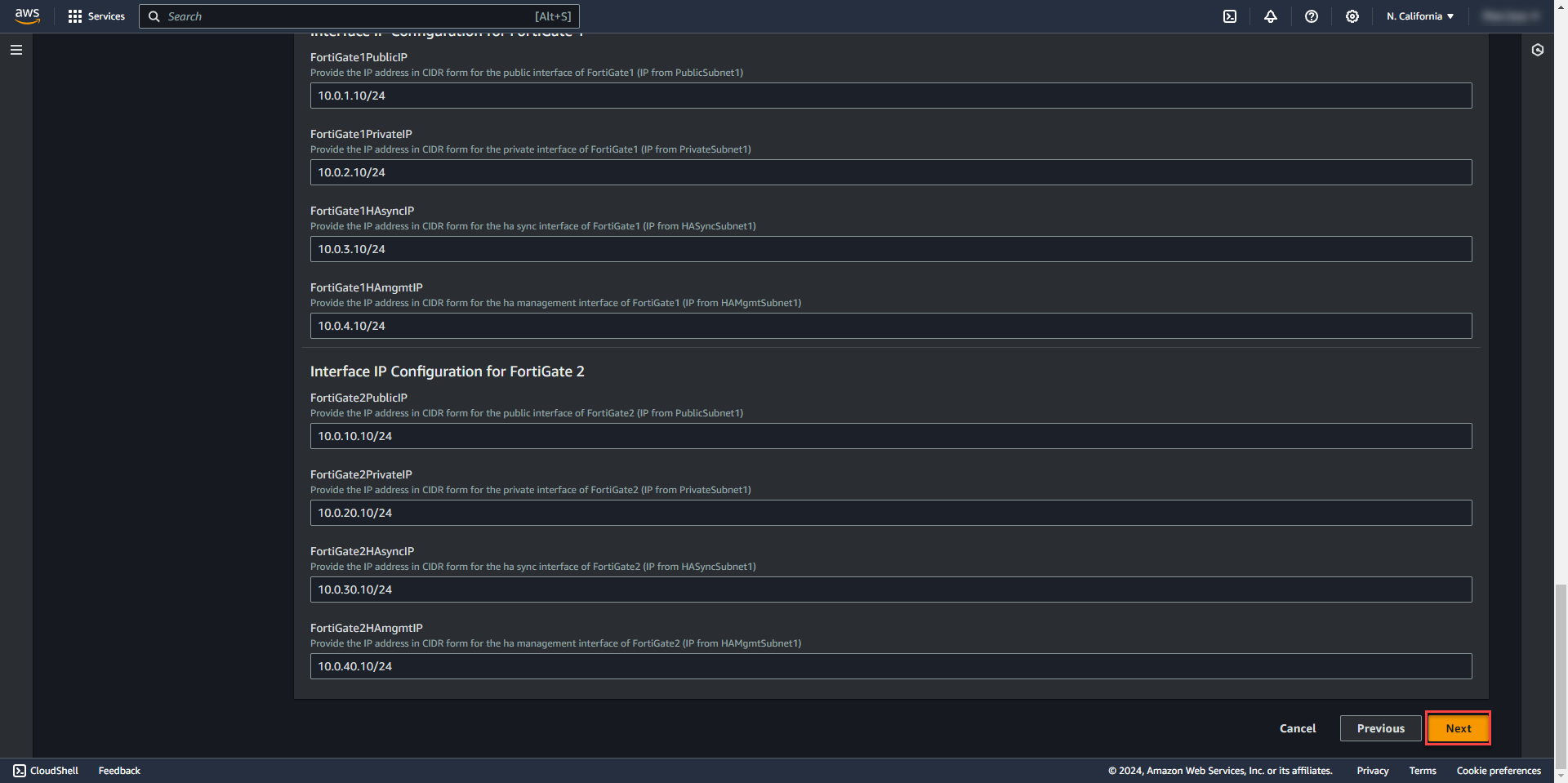Launch CloudShell from top bar icon
This screenshot has height=783, width=1568.
1230,16
